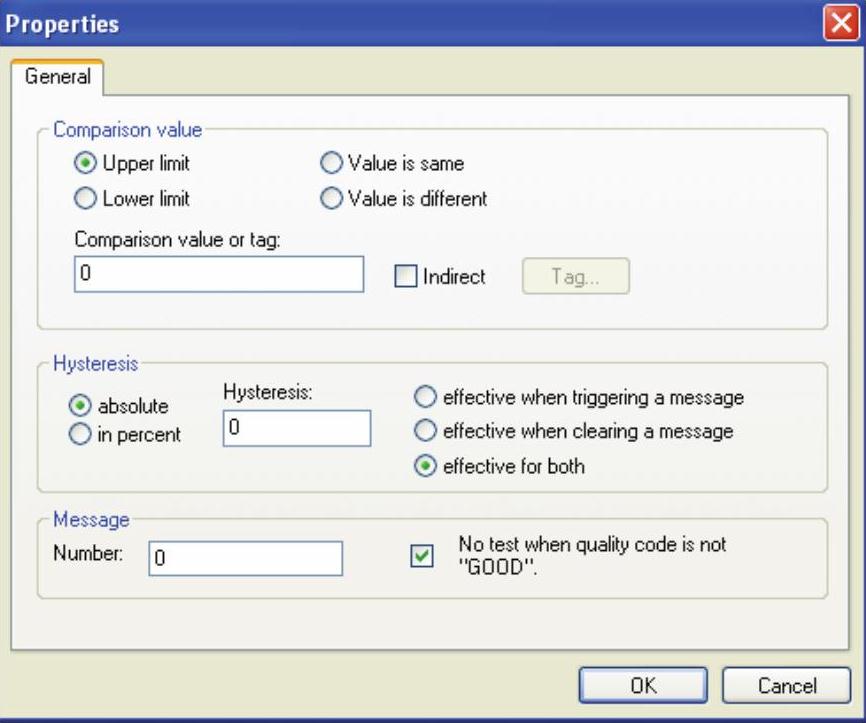This screenshot has height=723, width=866.
Task: Switch to the General tab
Action: pyautogui.click(x=57, y=76)
